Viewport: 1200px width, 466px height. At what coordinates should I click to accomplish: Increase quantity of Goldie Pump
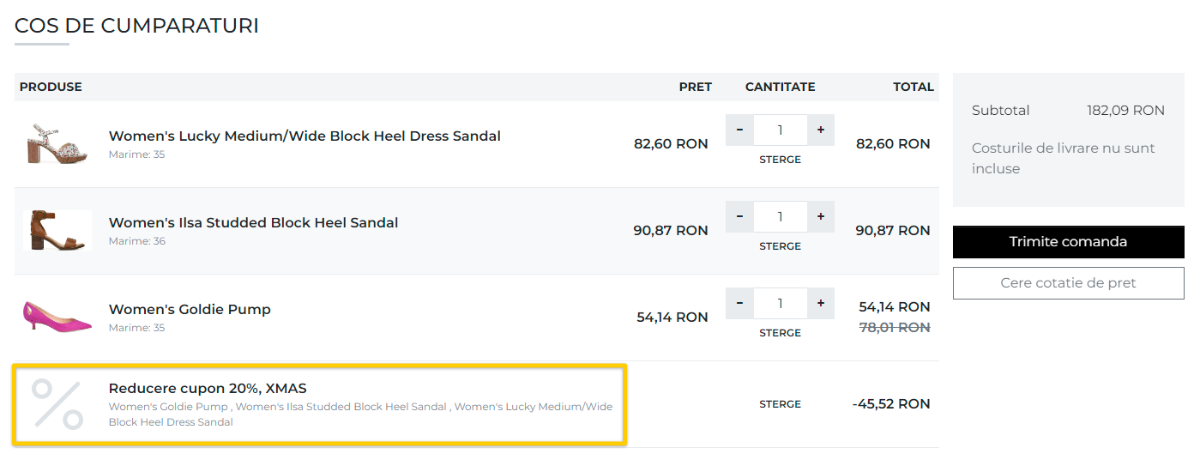[820, 303]
